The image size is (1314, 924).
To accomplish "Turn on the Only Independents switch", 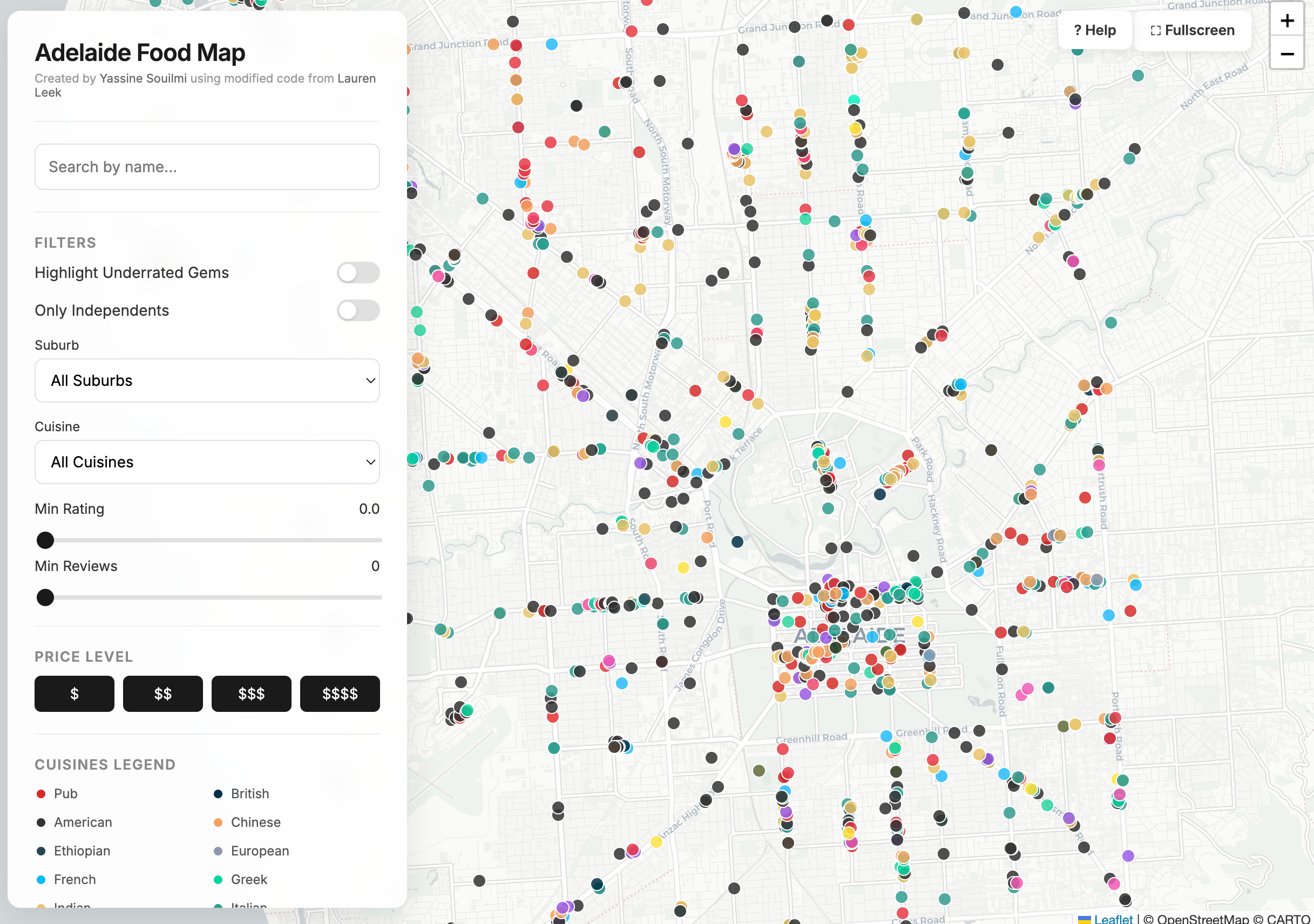I will (x=359, y=311).
